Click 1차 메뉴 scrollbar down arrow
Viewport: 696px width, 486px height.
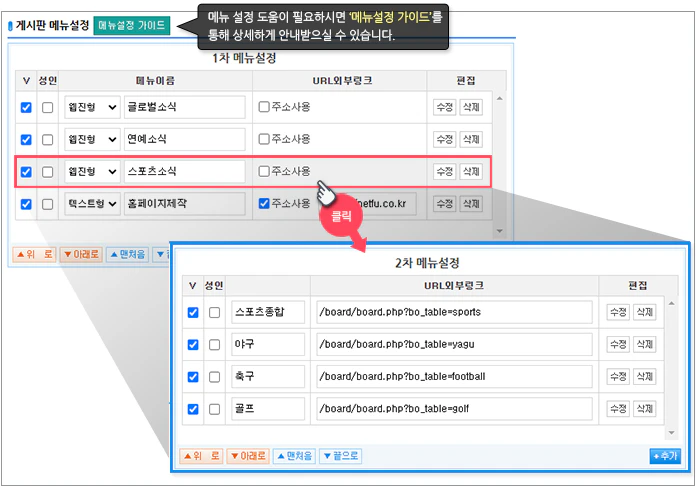(x=499, y=231)
